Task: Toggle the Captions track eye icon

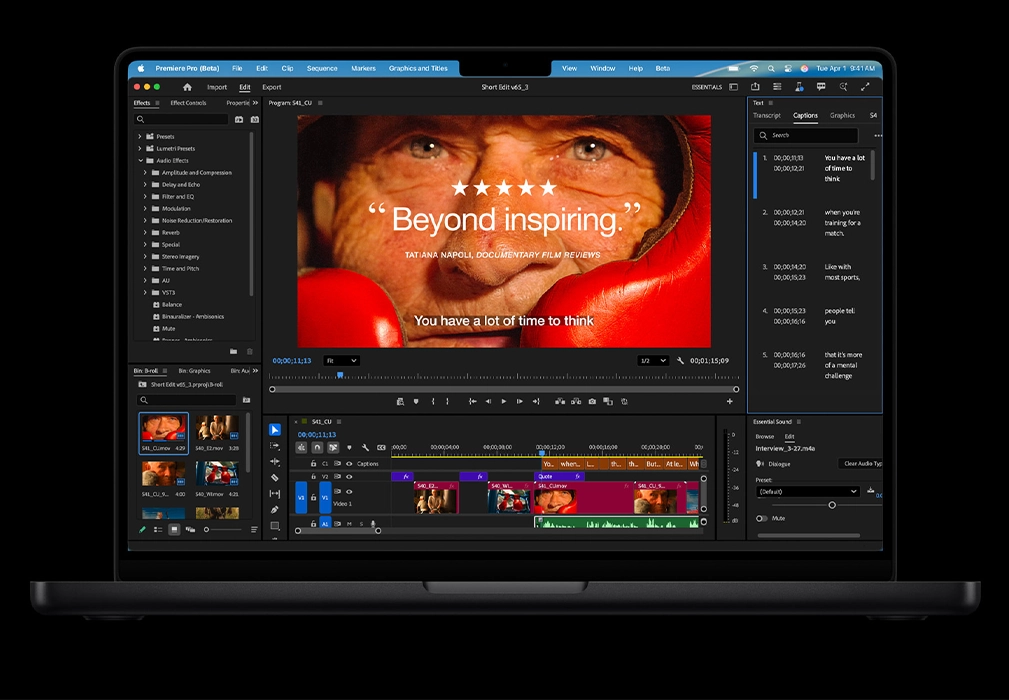Action: point(349,463)
